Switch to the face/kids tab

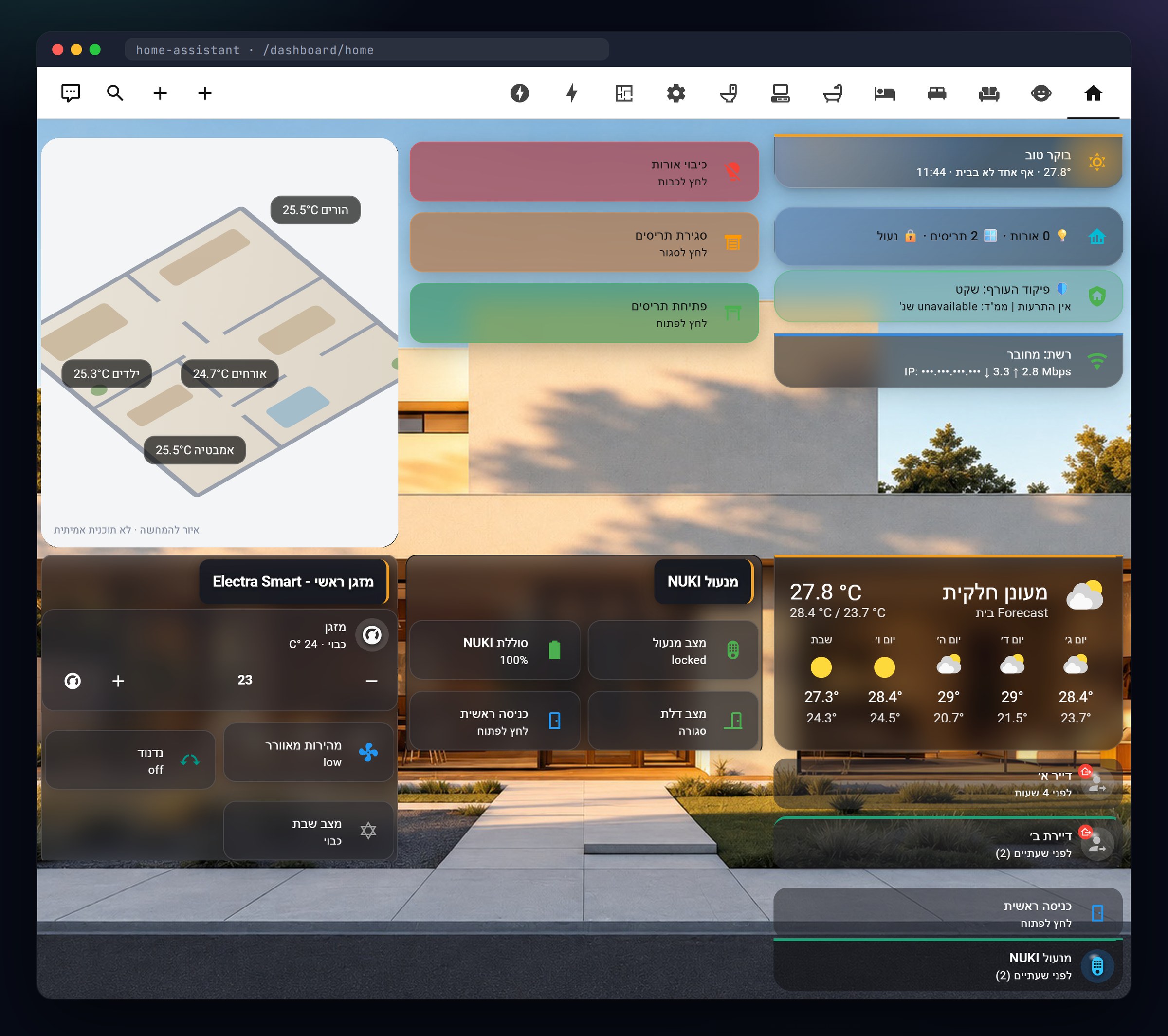[1040, 93]
